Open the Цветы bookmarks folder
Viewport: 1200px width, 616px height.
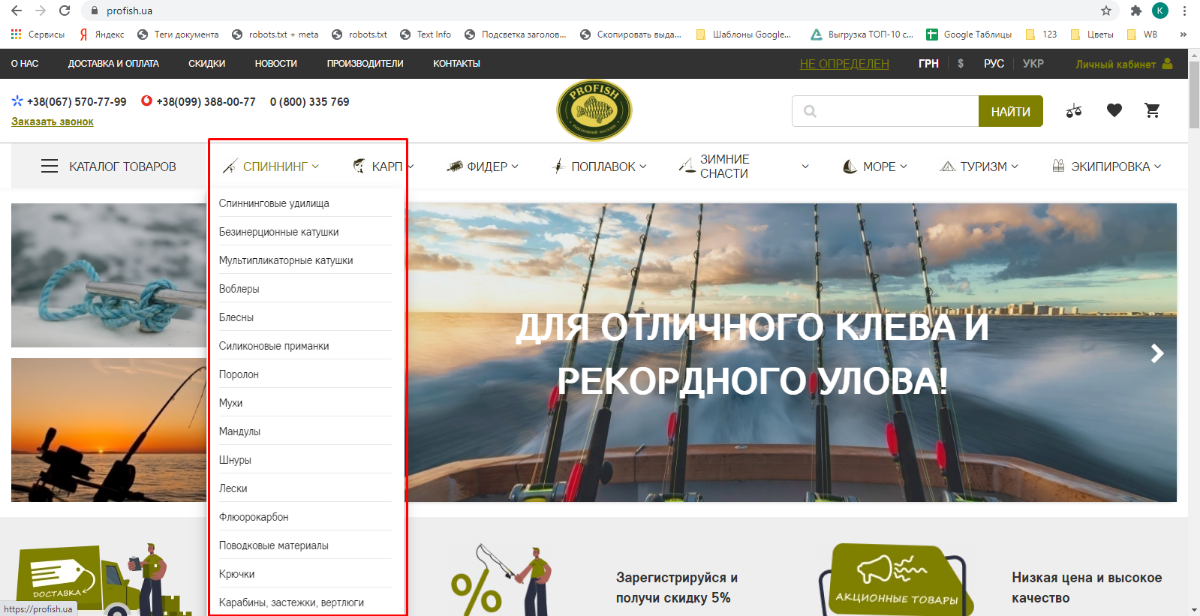coord(1092,34)
